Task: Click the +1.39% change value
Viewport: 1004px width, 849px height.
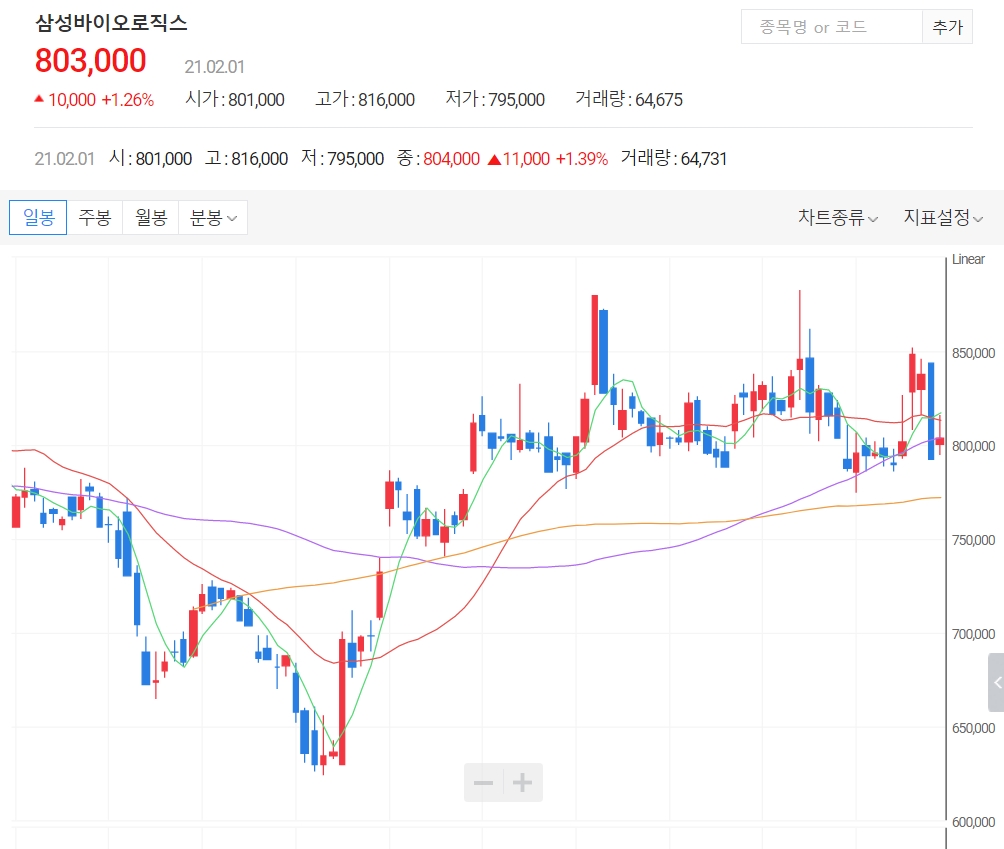Action: click(x=581, y=159)
